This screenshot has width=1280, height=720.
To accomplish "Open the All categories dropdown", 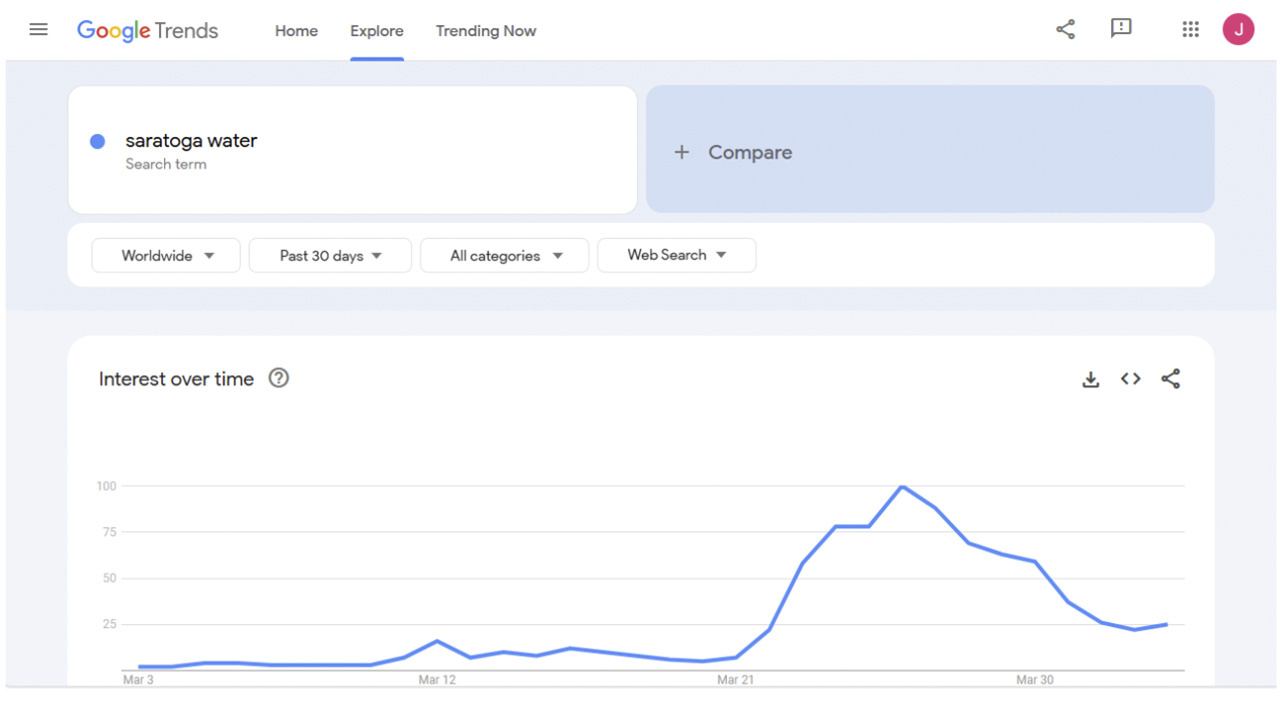I will [x=505, y=255].
